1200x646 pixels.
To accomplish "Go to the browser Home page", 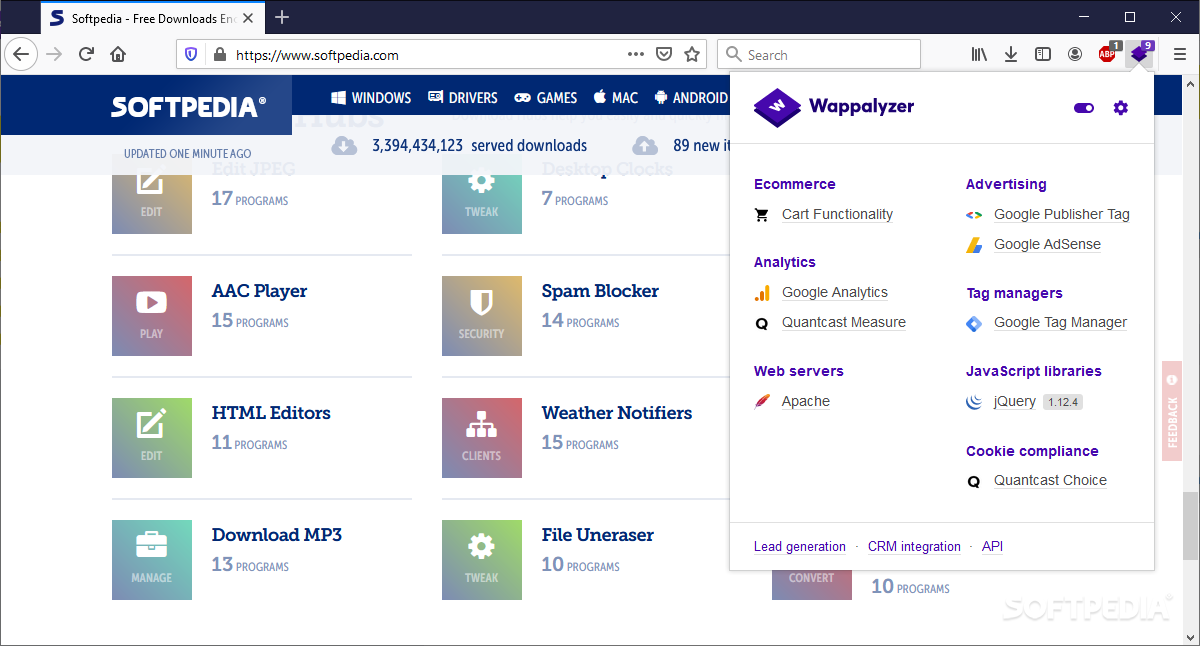I will point(118,54).
